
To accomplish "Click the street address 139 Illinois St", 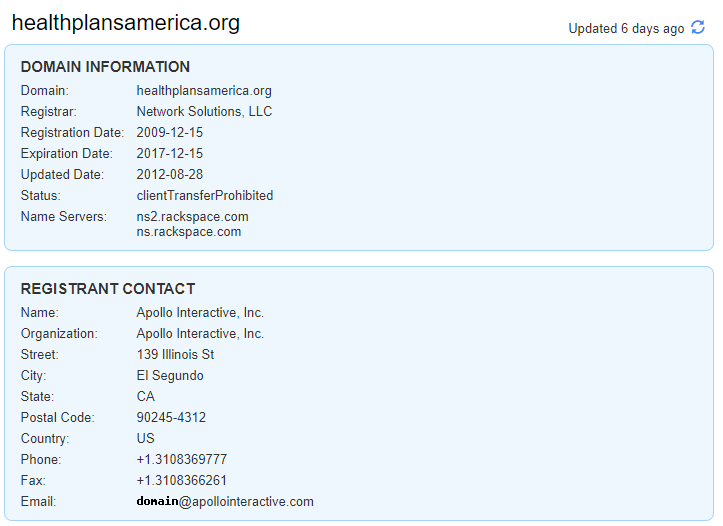I will (176, 355).
